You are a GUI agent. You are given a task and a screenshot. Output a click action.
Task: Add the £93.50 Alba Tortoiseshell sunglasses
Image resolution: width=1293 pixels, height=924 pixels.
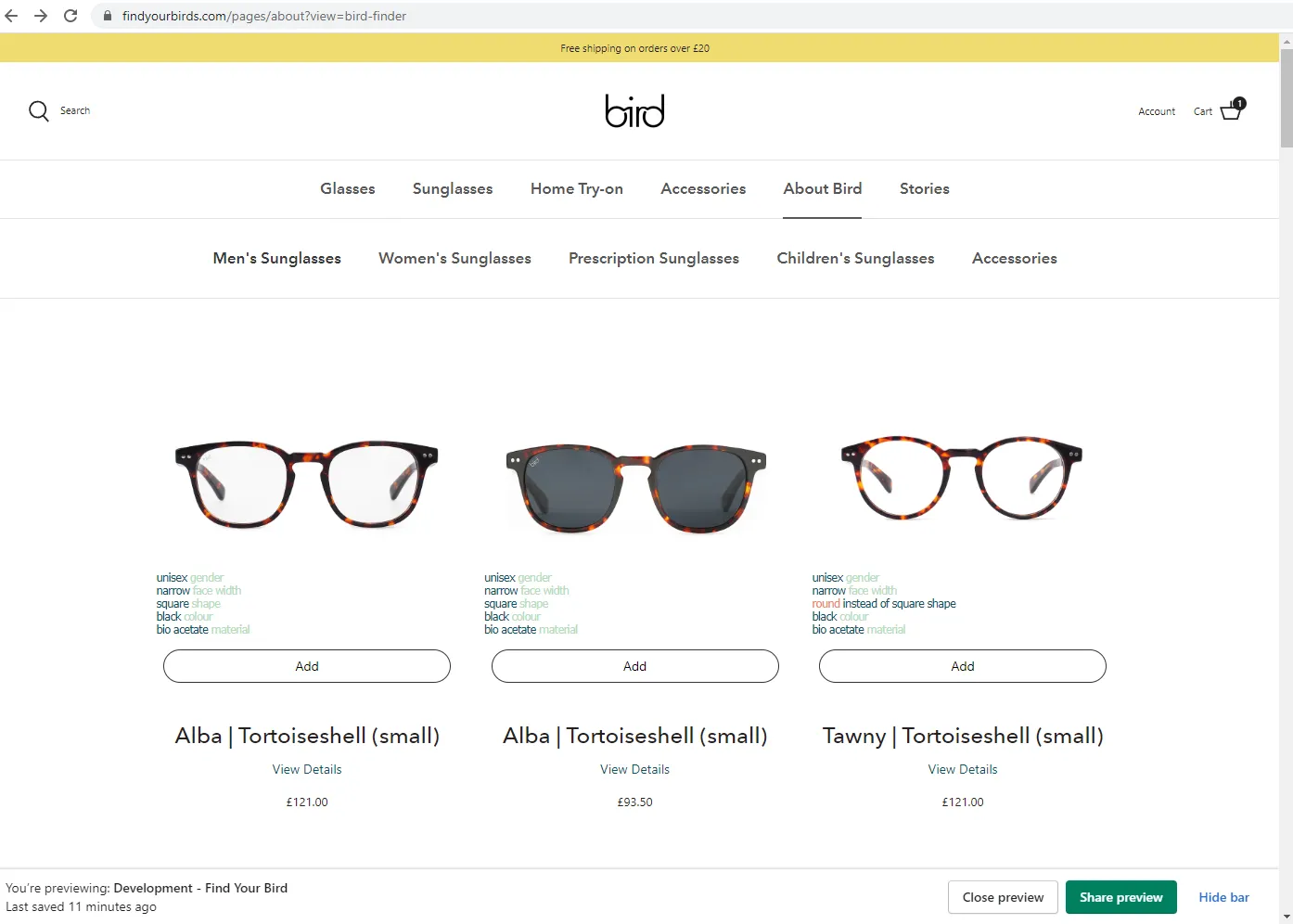[x=635, y=666]
